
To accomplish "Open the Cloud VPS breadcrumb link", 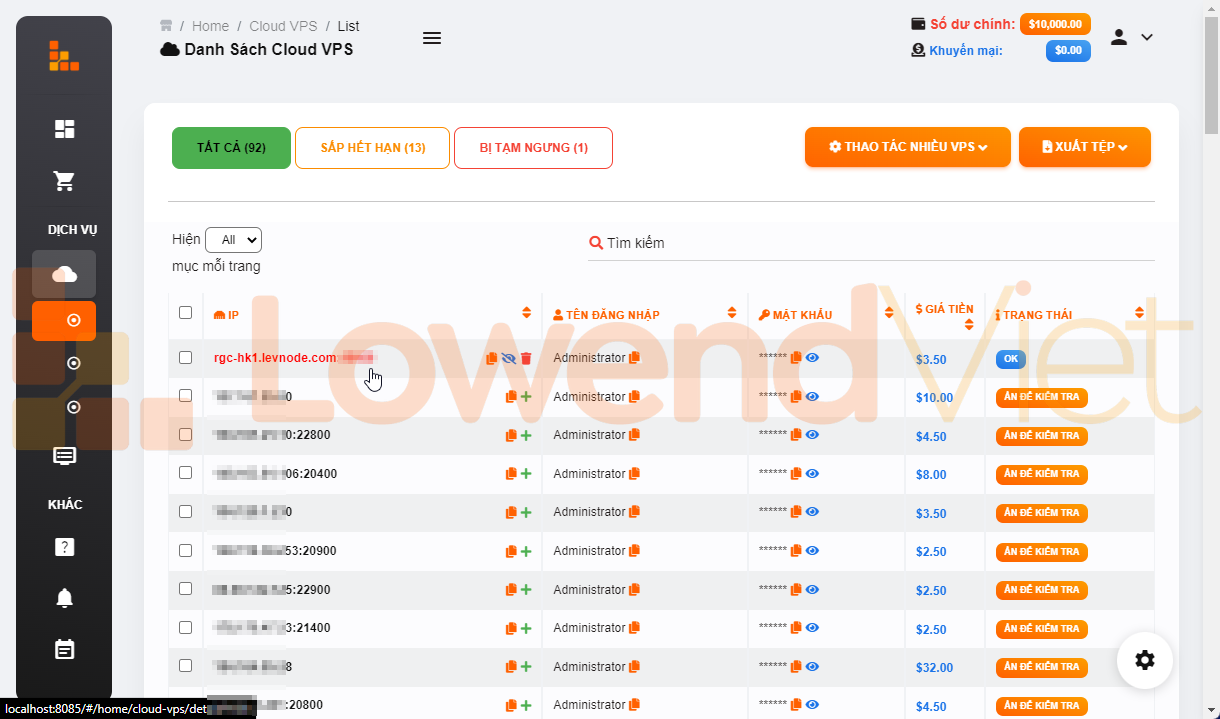I will (x=283, y=26).
